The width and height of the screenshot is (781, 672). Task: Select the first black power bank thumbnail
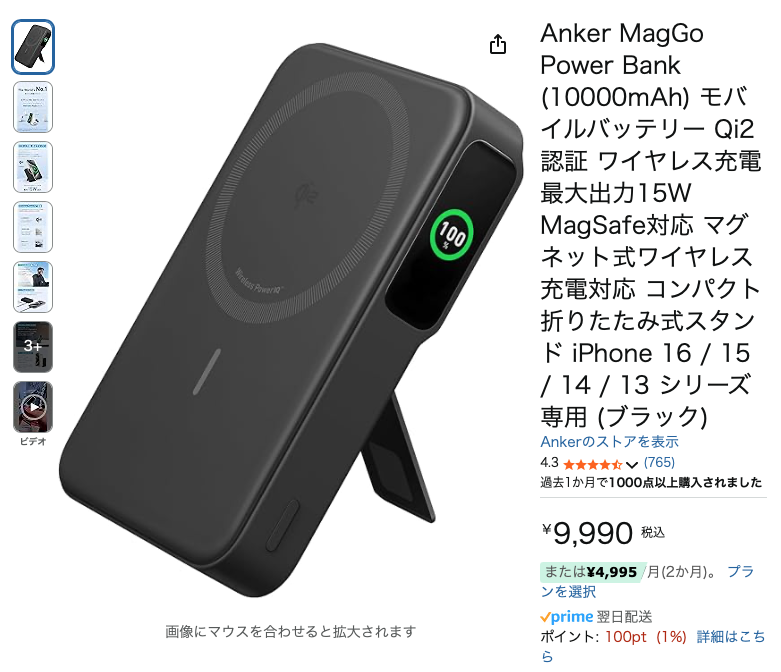pyautogui.click(x=33, y=47)
